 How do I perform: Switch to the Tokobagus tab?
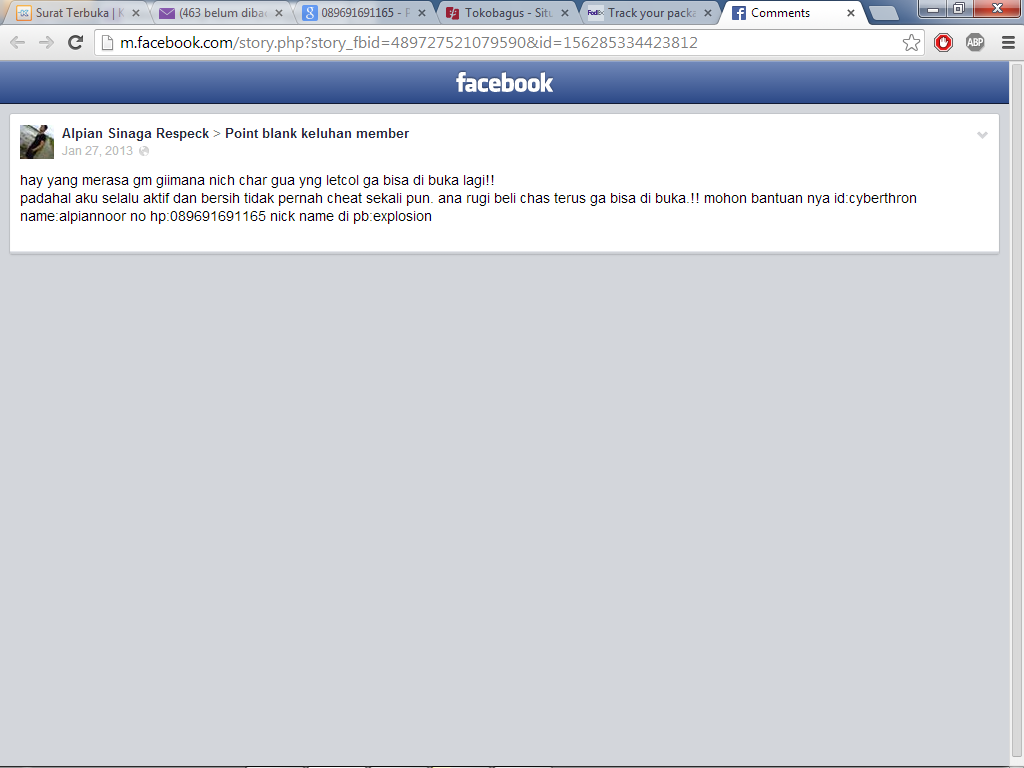pos(507,13)
